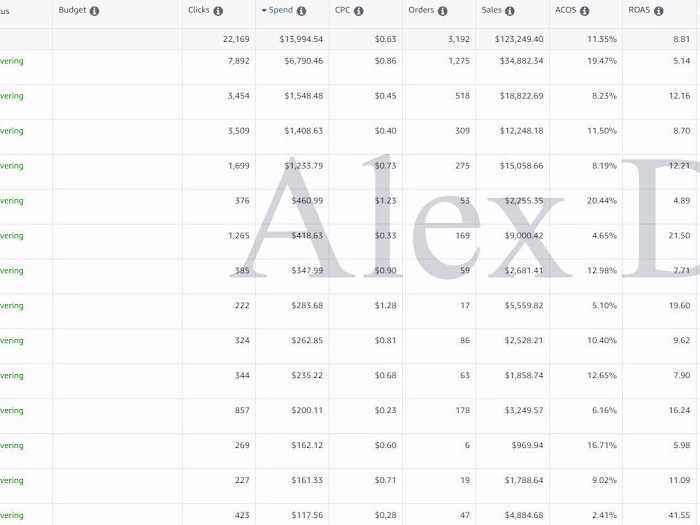Sort by the ROAS column header

pos(639,10)
